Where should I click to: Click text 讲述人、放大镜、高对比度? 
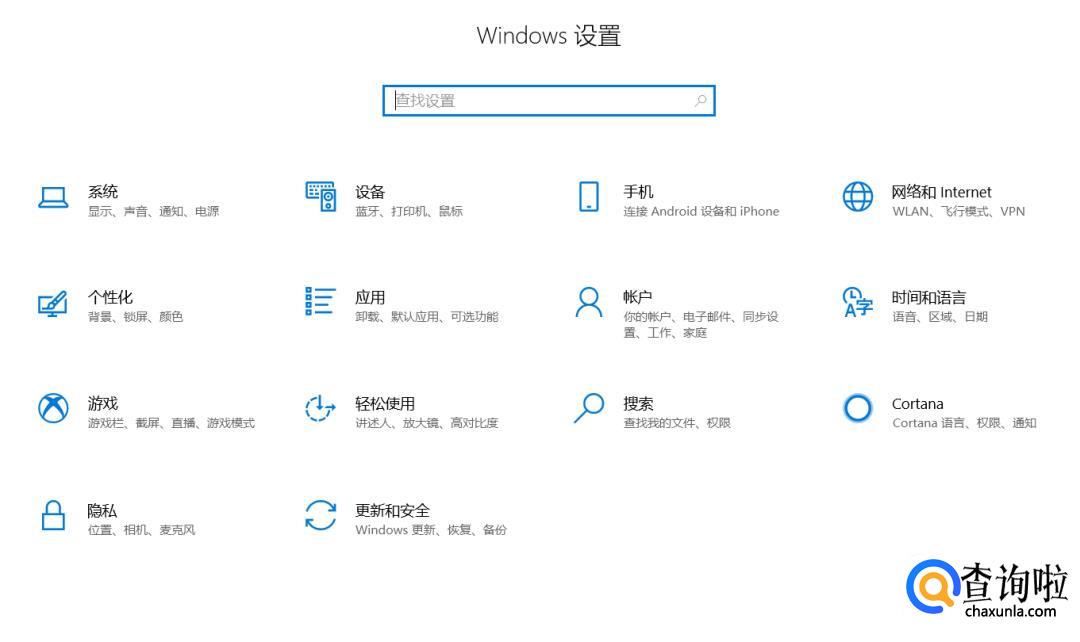coord(427,423)
